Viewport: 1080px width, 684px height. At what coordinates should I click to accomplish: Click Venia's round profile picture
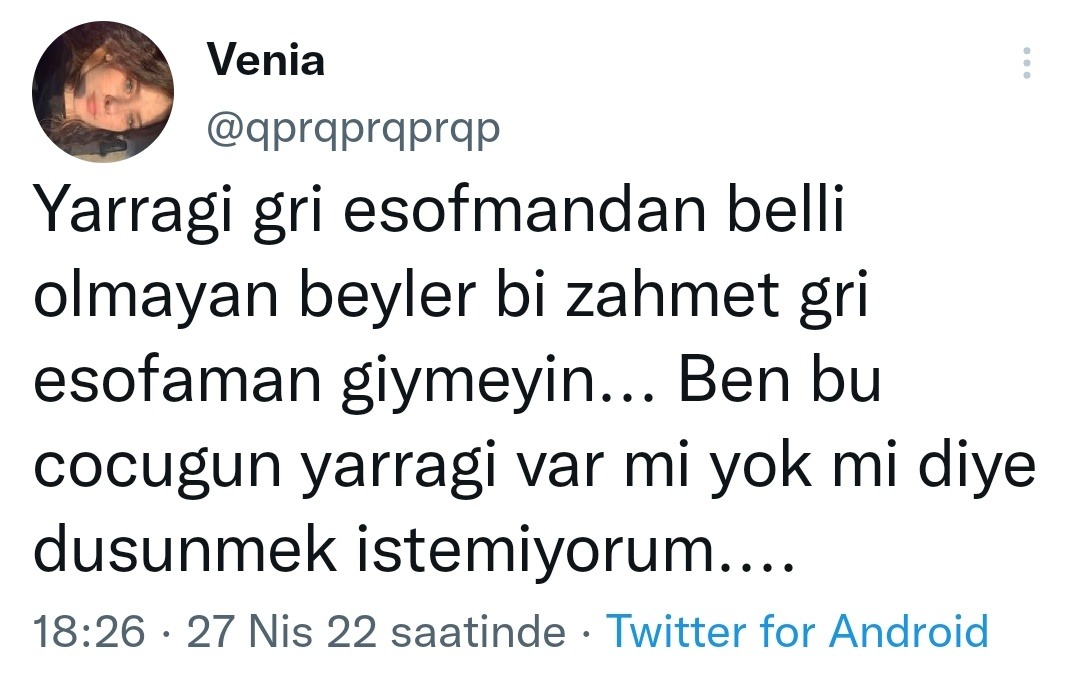(103, 93)
